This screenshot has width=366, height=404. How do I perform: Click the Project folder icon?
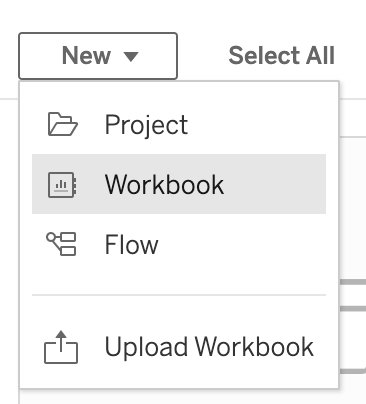63,124
